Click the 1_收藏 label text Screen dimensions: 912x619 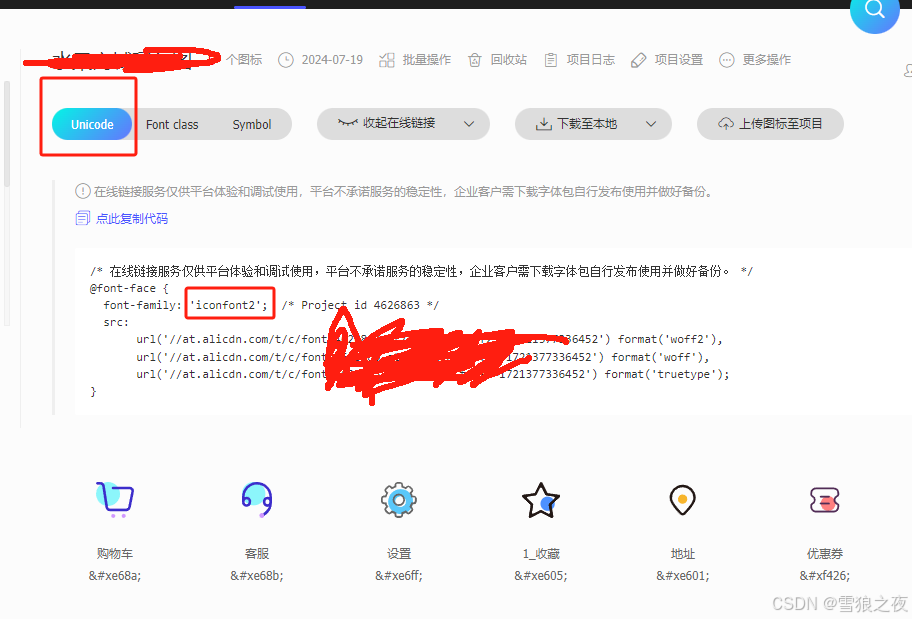click(541, 553)
